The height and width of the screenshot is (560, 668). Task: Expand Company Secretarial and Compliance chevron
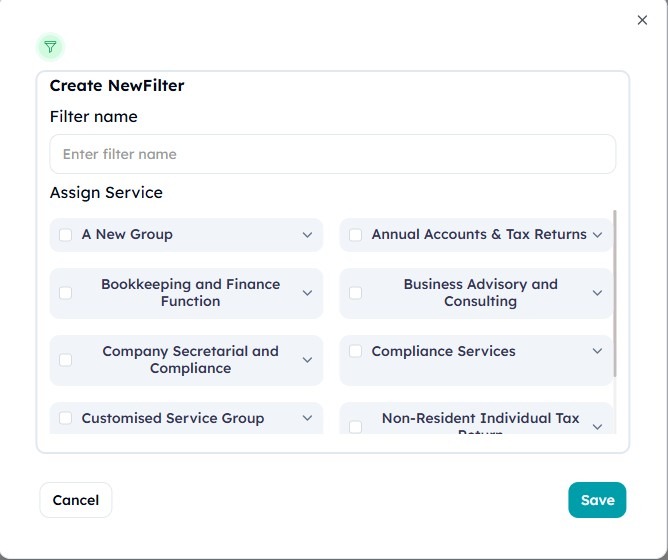[307, 360]
